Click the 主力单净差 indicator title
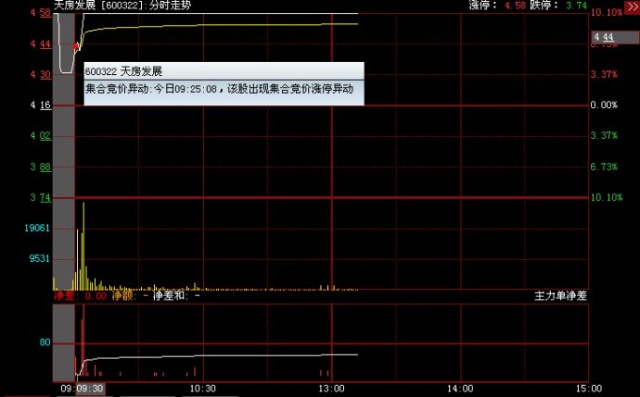The height and width of the screenshot is (397, 640). [x=561, y=296]
